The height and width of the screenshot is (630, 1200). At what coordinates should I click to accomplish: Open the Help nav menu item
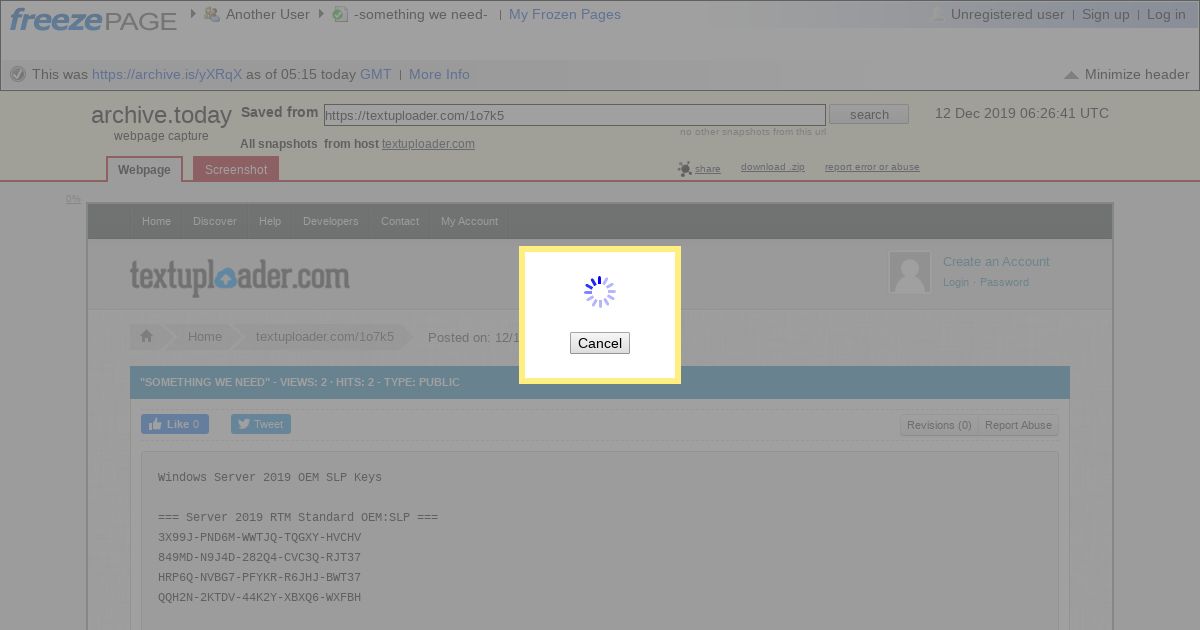[x=270, y=221]
